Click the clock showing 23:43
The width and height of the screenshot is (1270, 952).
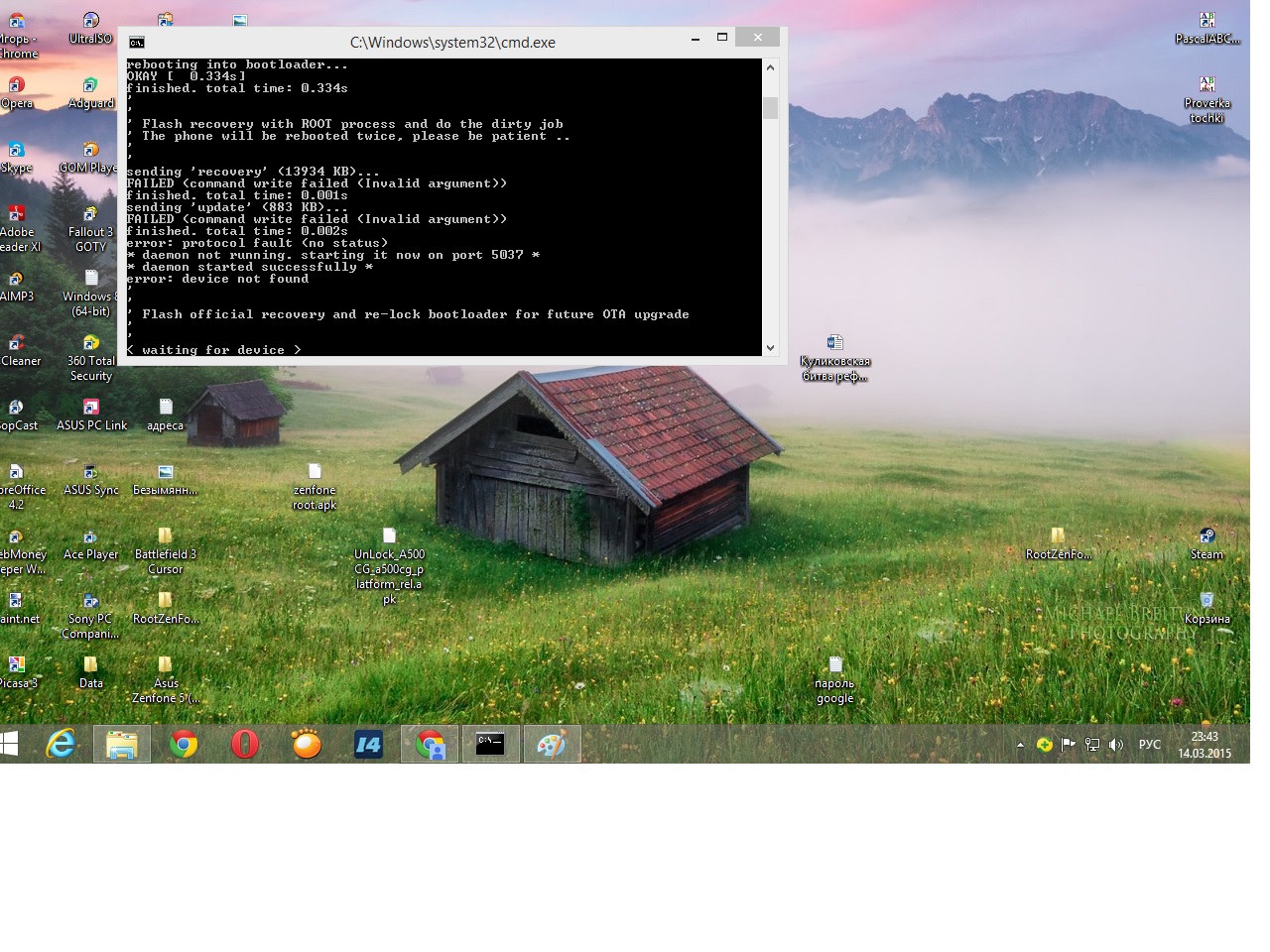click(x=1205, y=745)
